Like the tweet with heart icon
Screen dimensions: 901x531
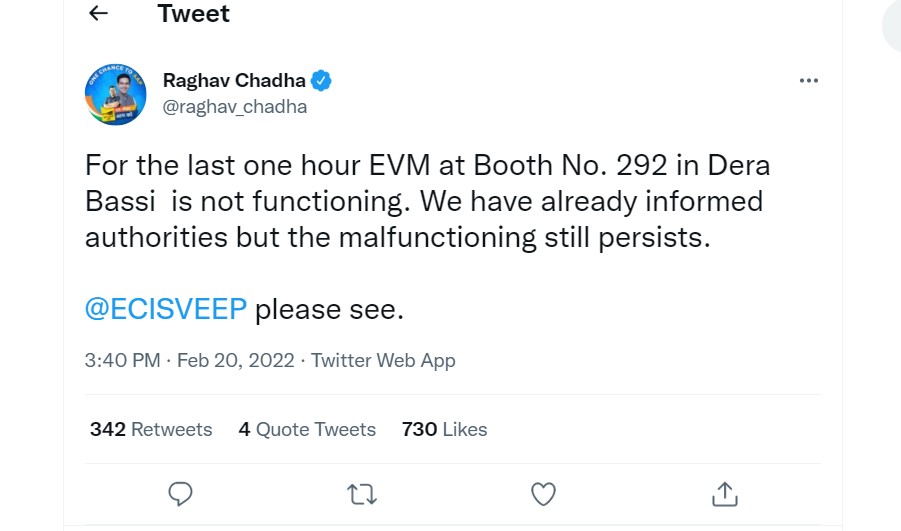[x=543, y=493]
